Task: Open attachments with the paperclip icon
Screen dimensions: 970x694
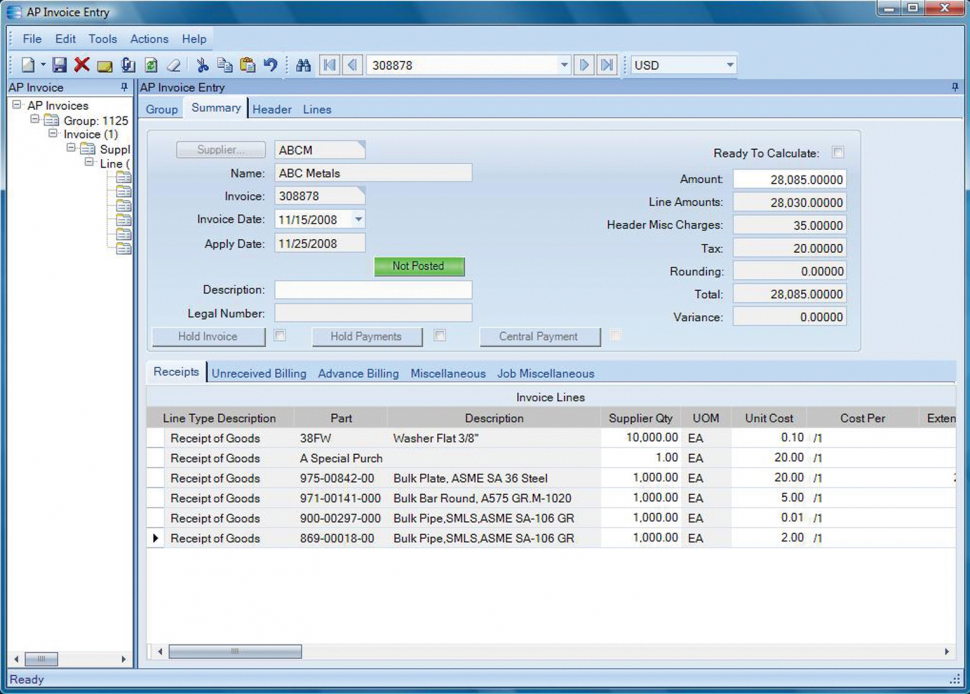Action: pos(128,65)
